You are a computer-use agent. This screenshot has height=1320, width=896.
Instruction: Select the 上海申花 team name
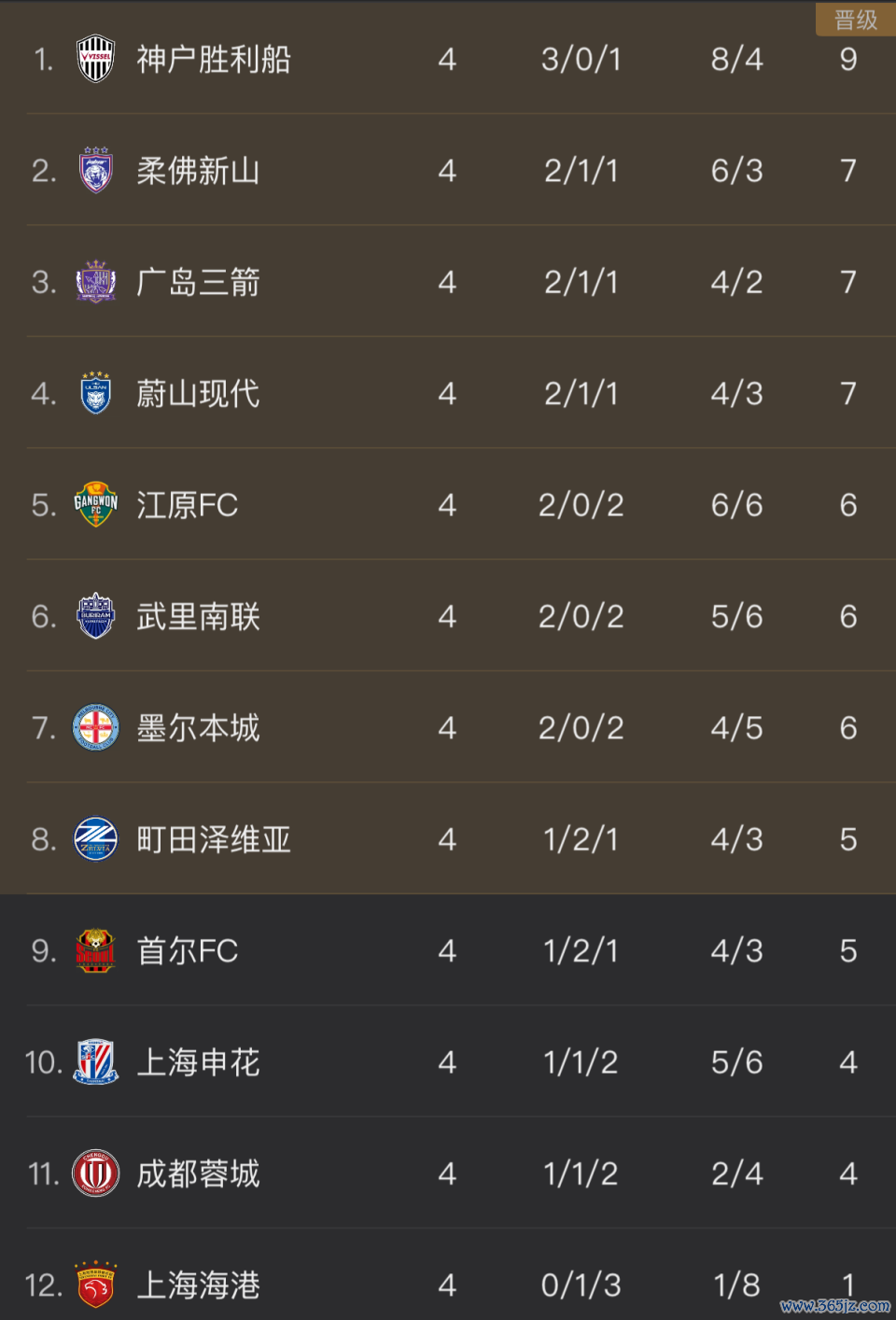tap(198, 1062)
